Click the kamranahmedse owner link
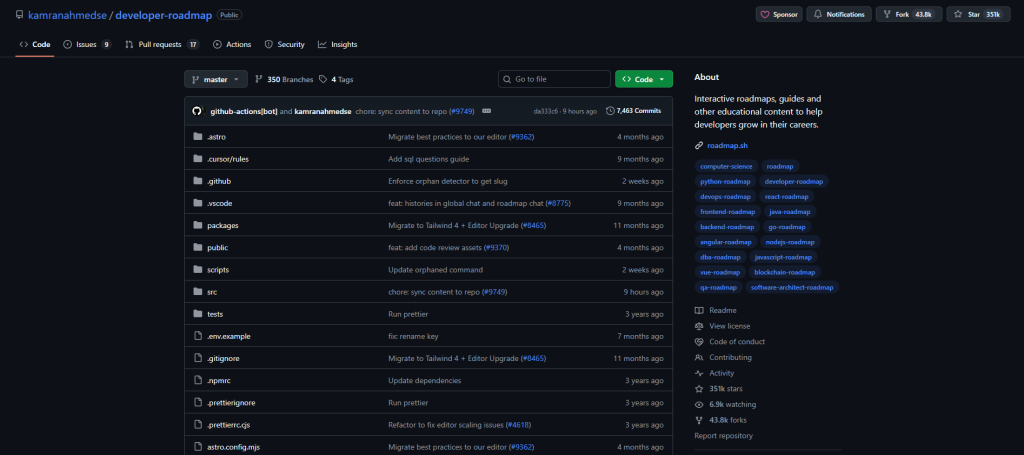The height and width of the screenshot is (455, 1024). [x=69, y=15]
